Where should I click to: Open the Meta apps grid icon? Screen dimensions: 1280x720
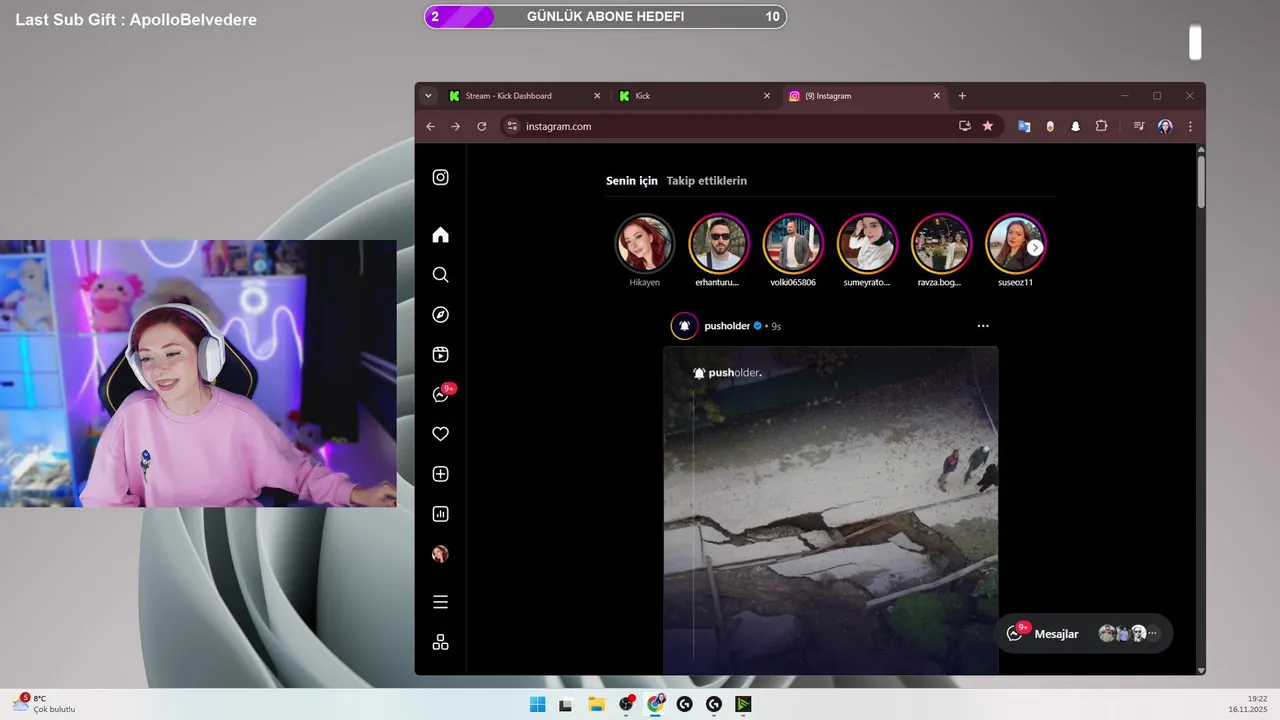click(x=440, y=642)
